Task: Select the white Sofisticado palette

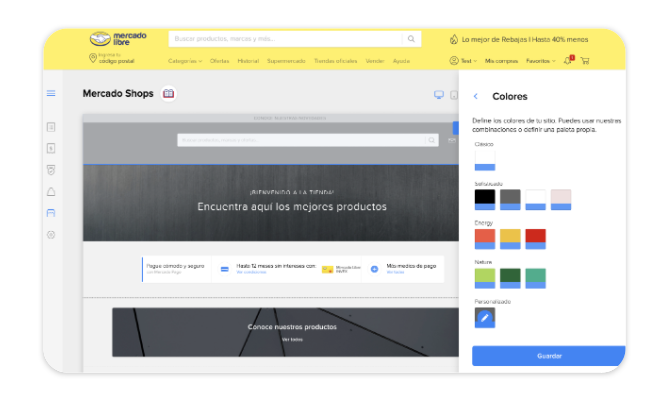Action: pyautogui.click(x=535, y=200)
